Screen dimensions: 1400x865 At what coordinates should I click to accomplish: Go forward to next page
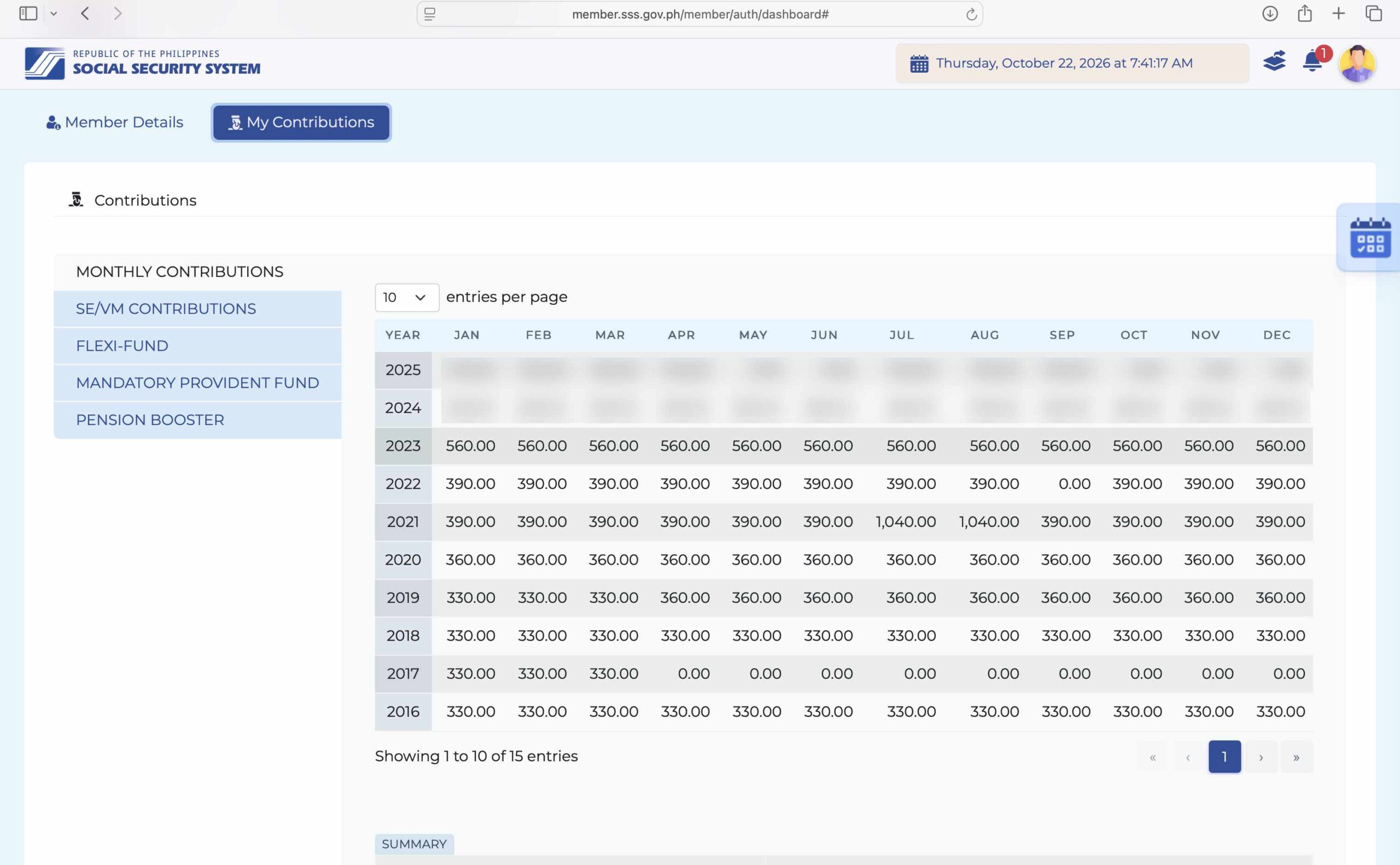tap(118, 13)
